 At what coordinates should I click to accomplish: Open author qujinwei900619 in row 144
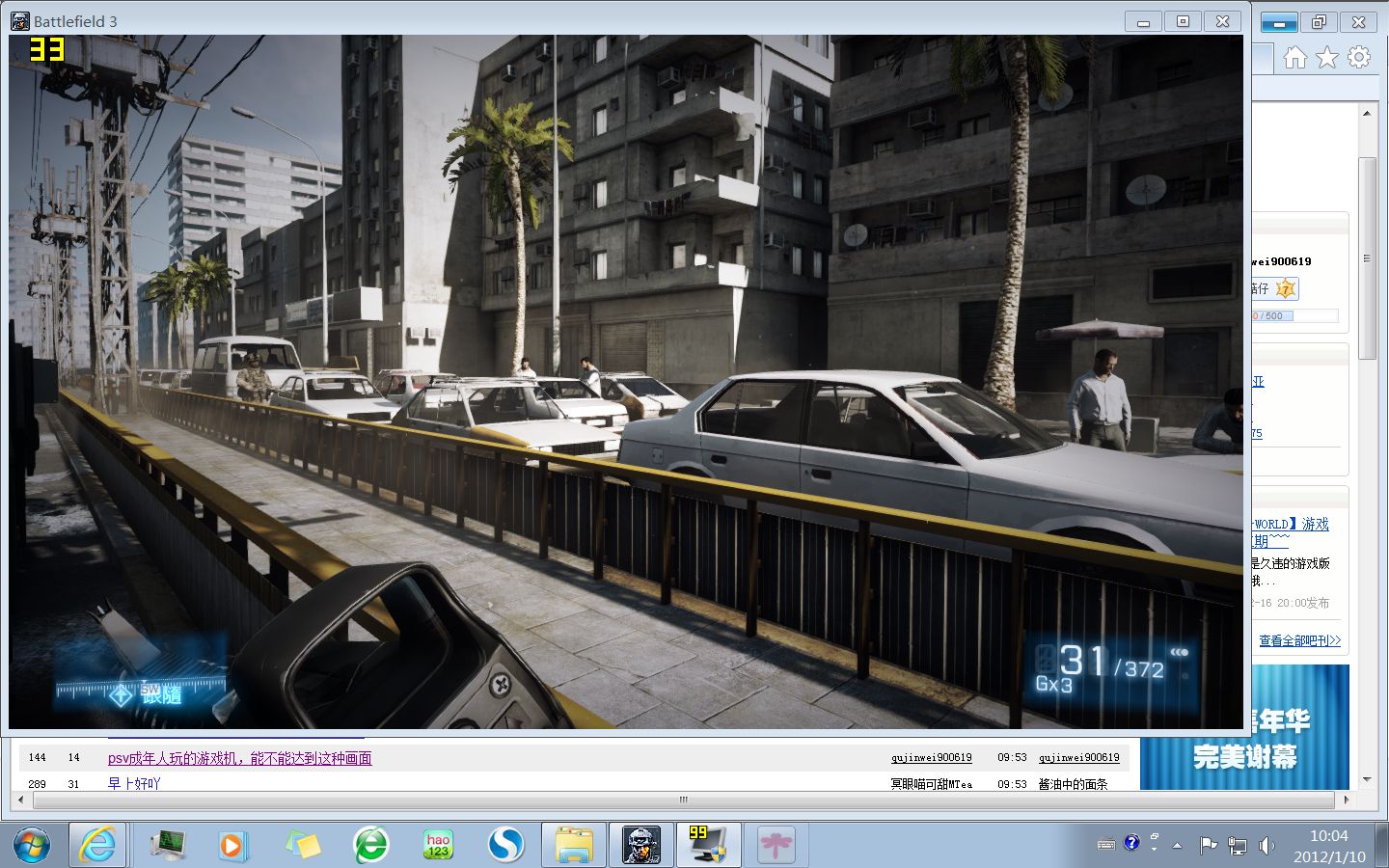(x=931, y=758)
